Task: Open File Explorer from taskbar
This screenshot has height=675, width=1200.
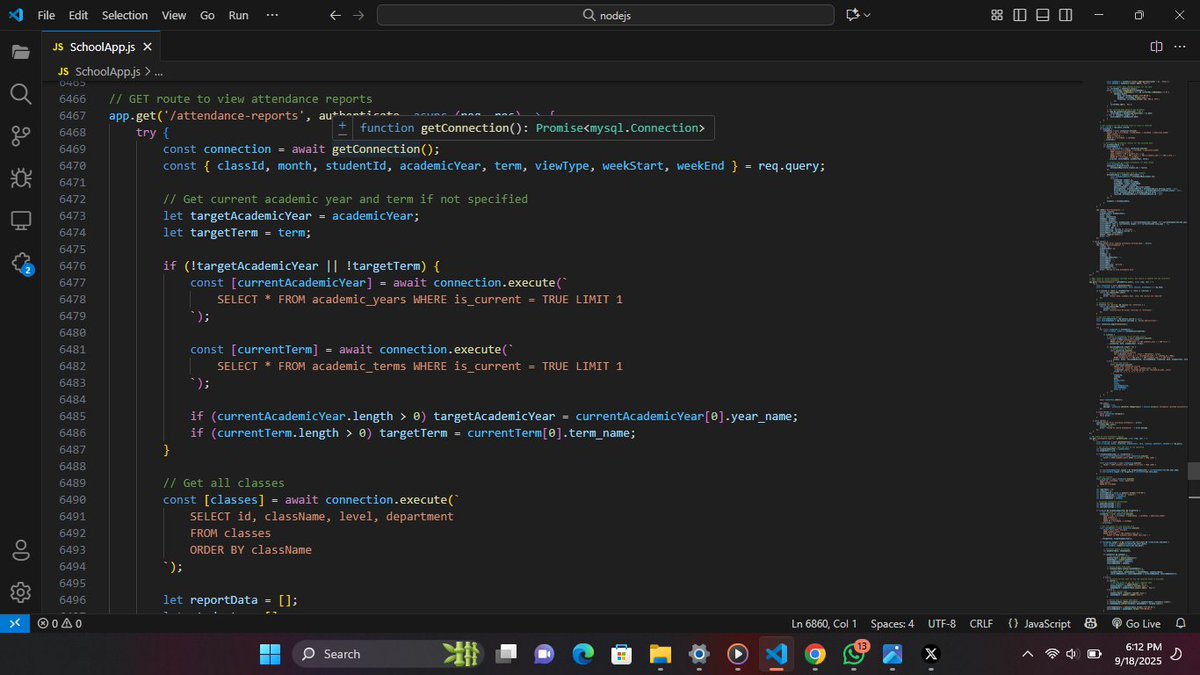Action: click(660, 653)
